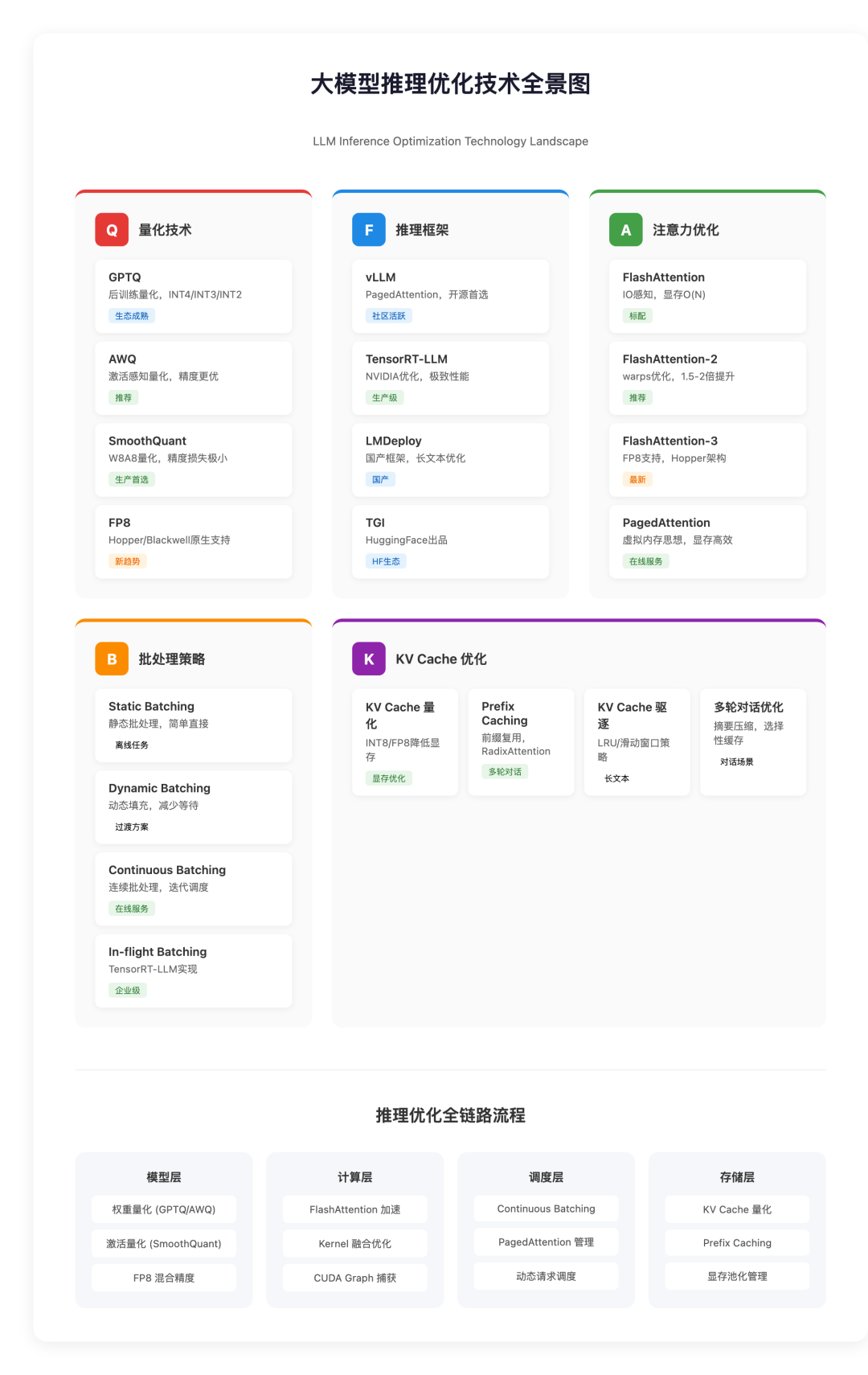Click the Continuous Batching heading in 批处理策略
Image resolution: width=868 pixels, height=1375 pixels.
167,870
